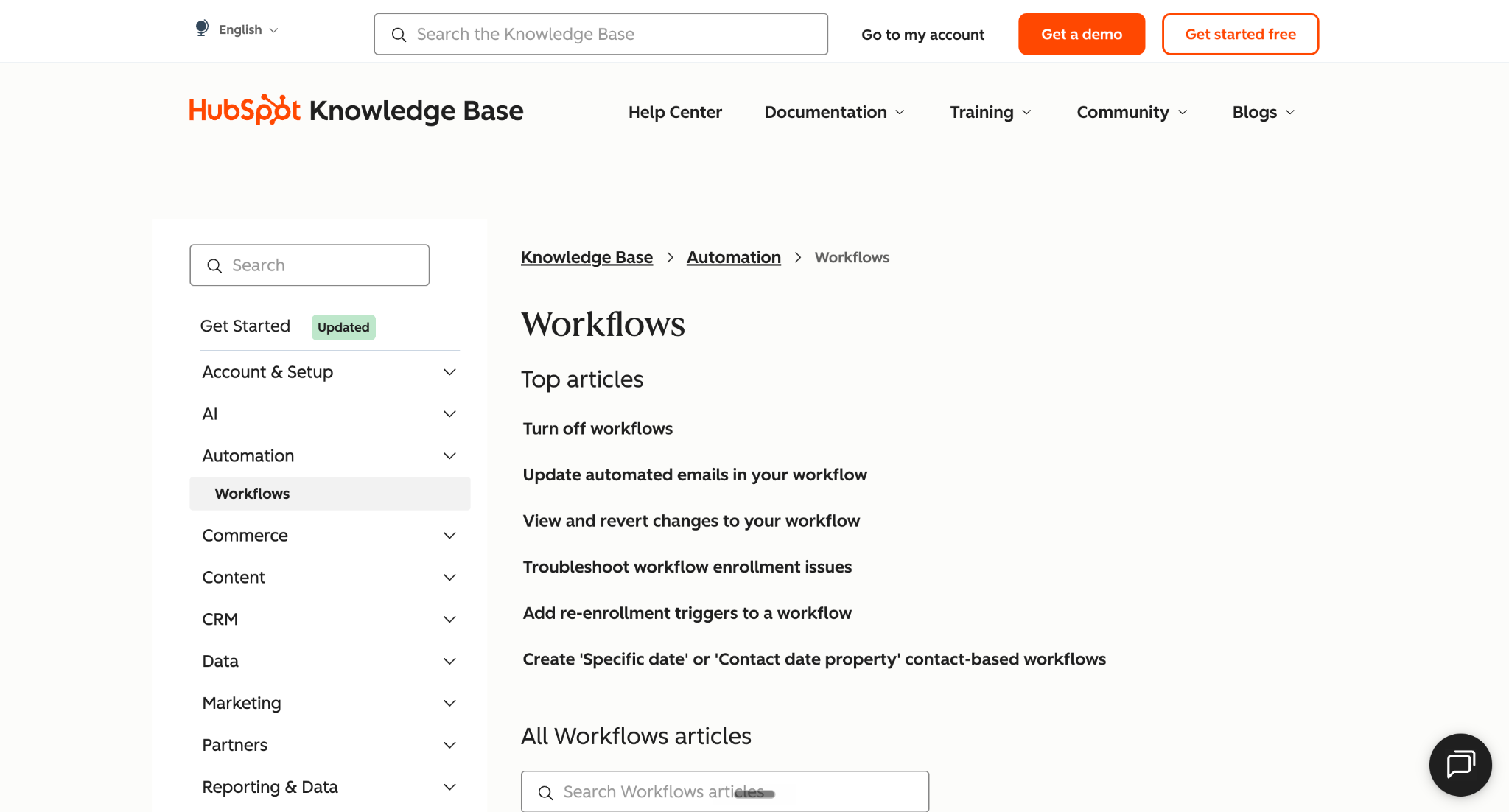The height and width of the screenshot is (812, 1509).
Task: Expand the Commerce sidebar section
Action: (329, 536)
